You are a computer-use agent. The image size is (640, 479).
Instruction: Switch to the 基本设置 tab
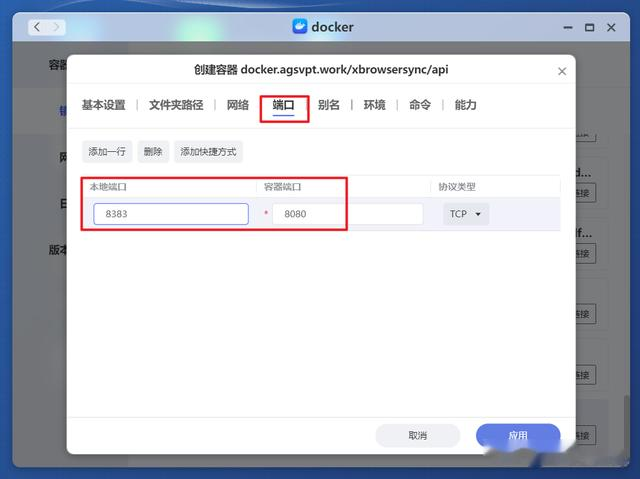tap(103, 105)
